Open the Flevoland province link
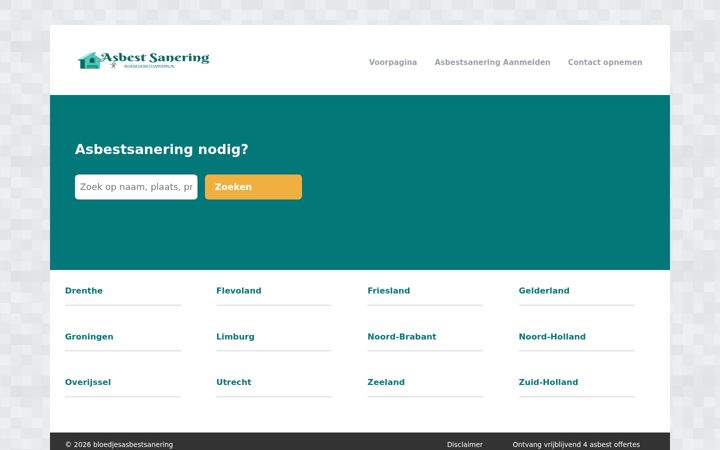720x450 pixels. coord(239,291)
